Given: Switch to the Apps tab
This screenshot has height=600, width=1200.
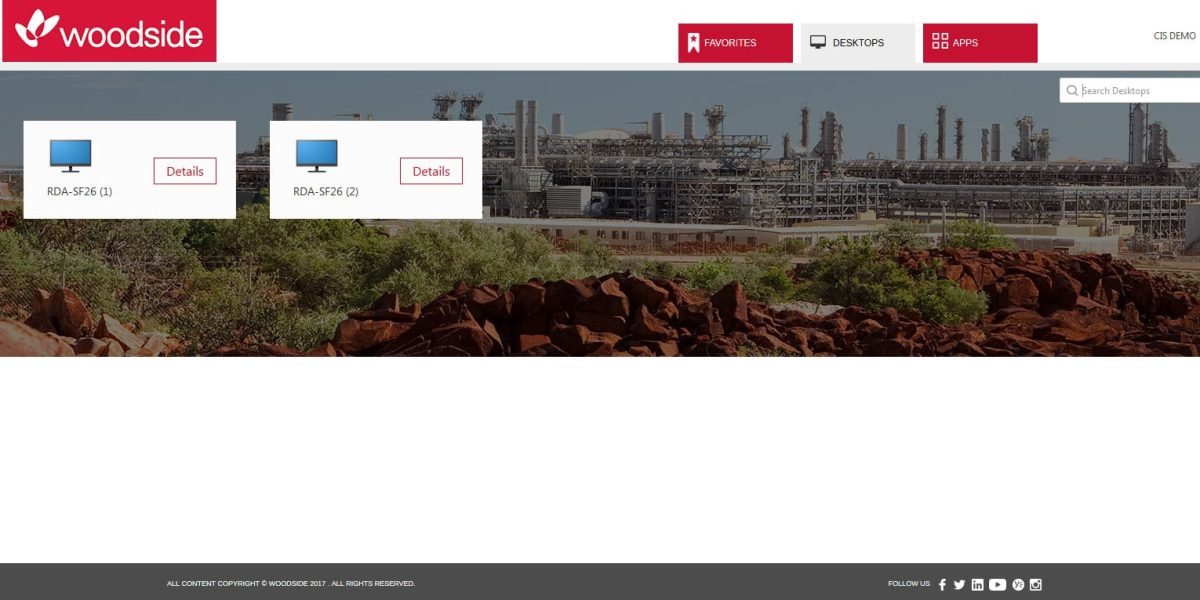Looking at the screenshot, I should click(980, 42).
